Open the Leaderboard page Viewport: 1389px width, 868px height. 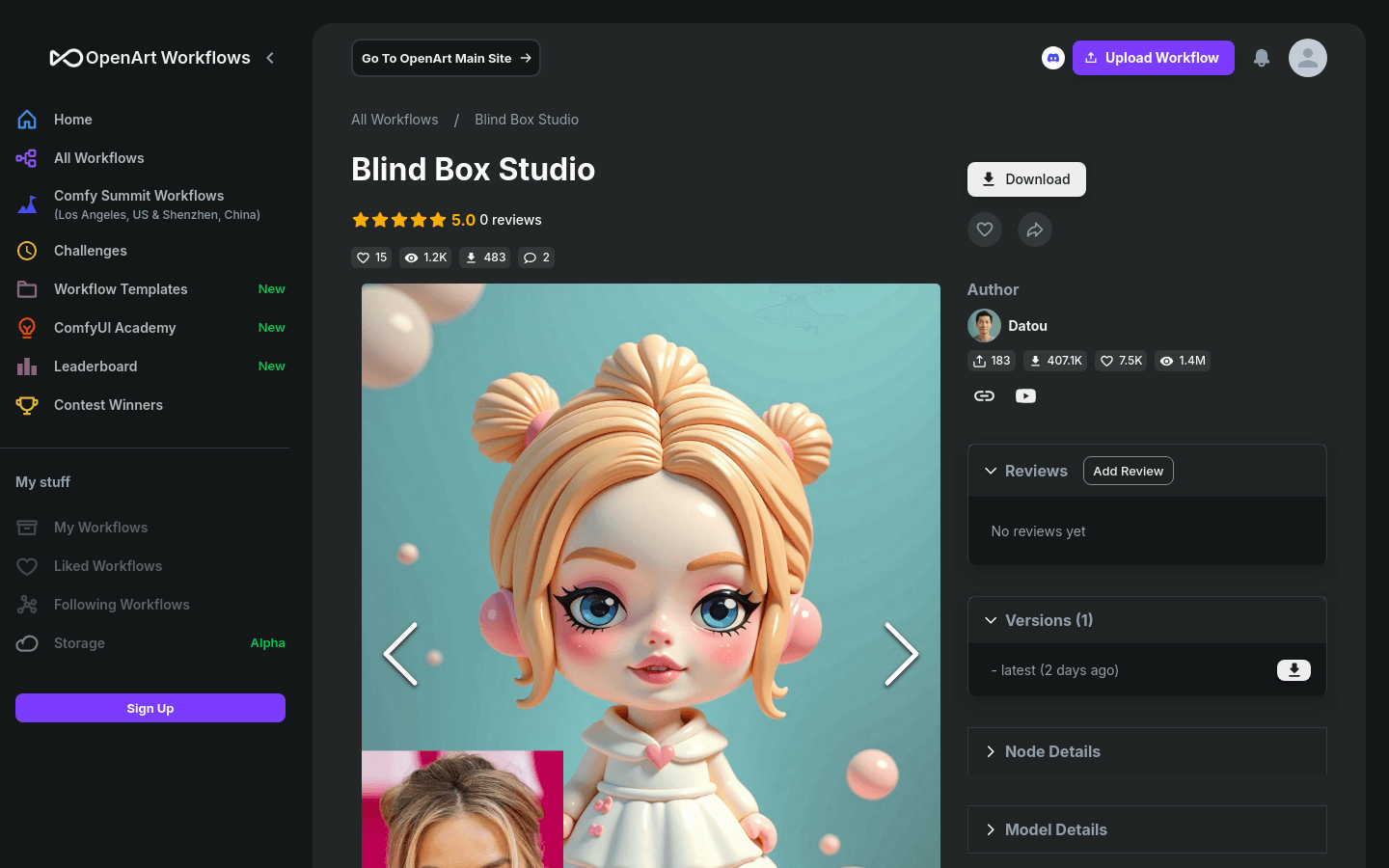coord(95,366)
